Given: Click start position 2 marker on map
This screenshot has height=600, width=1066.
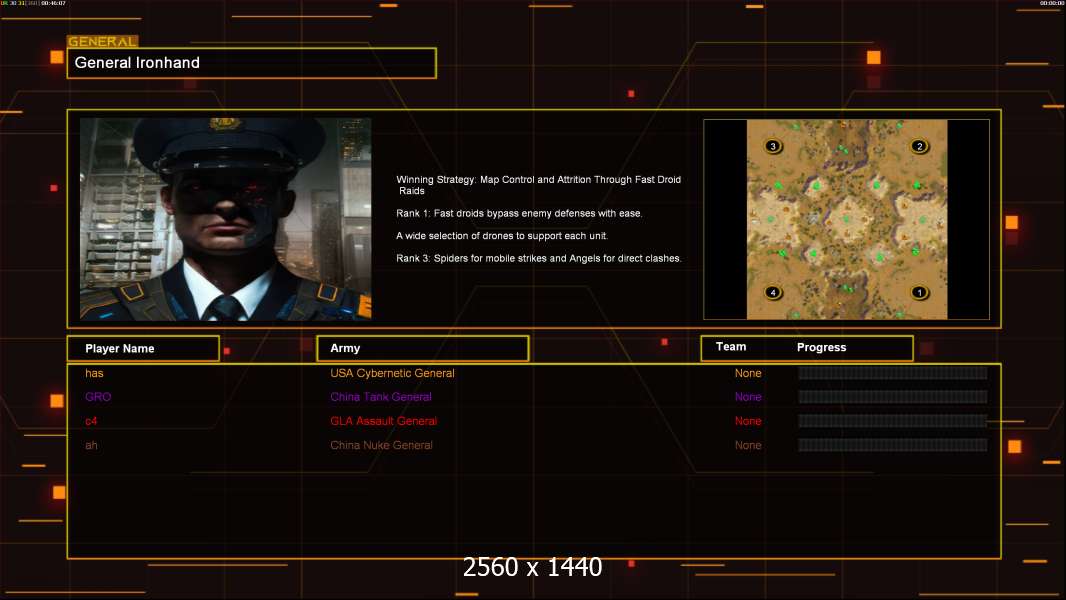Looking at the screenshot, I should click(919, 146).
